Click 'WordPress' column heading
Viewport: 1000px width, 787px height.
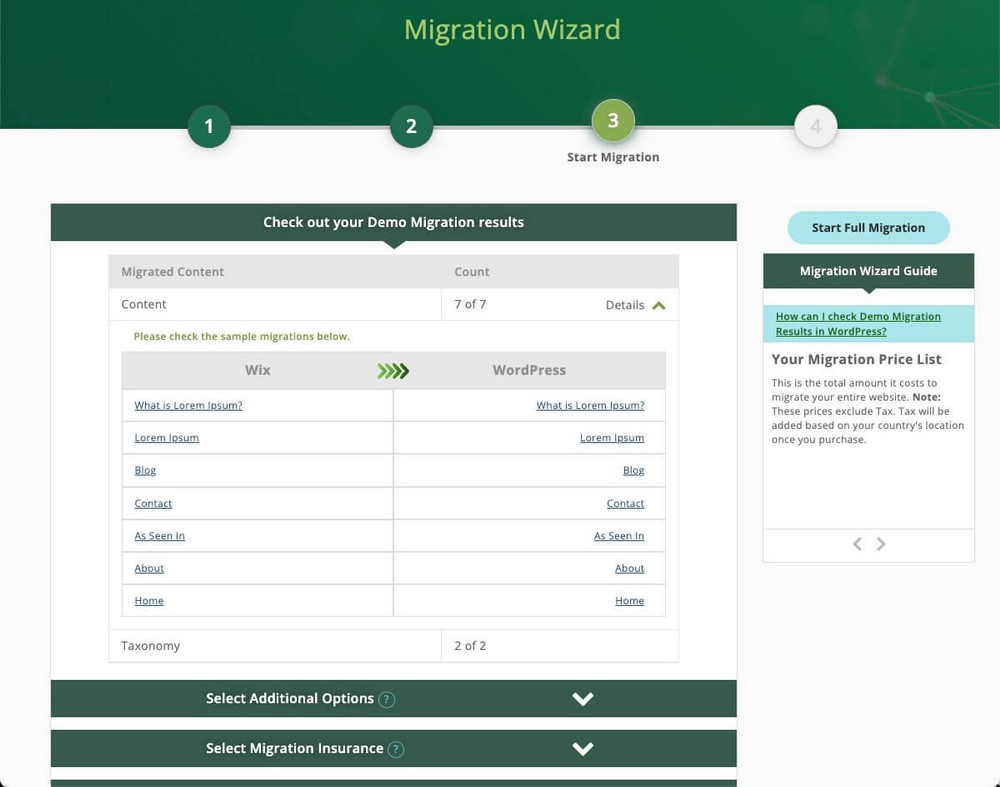point(529,370)
